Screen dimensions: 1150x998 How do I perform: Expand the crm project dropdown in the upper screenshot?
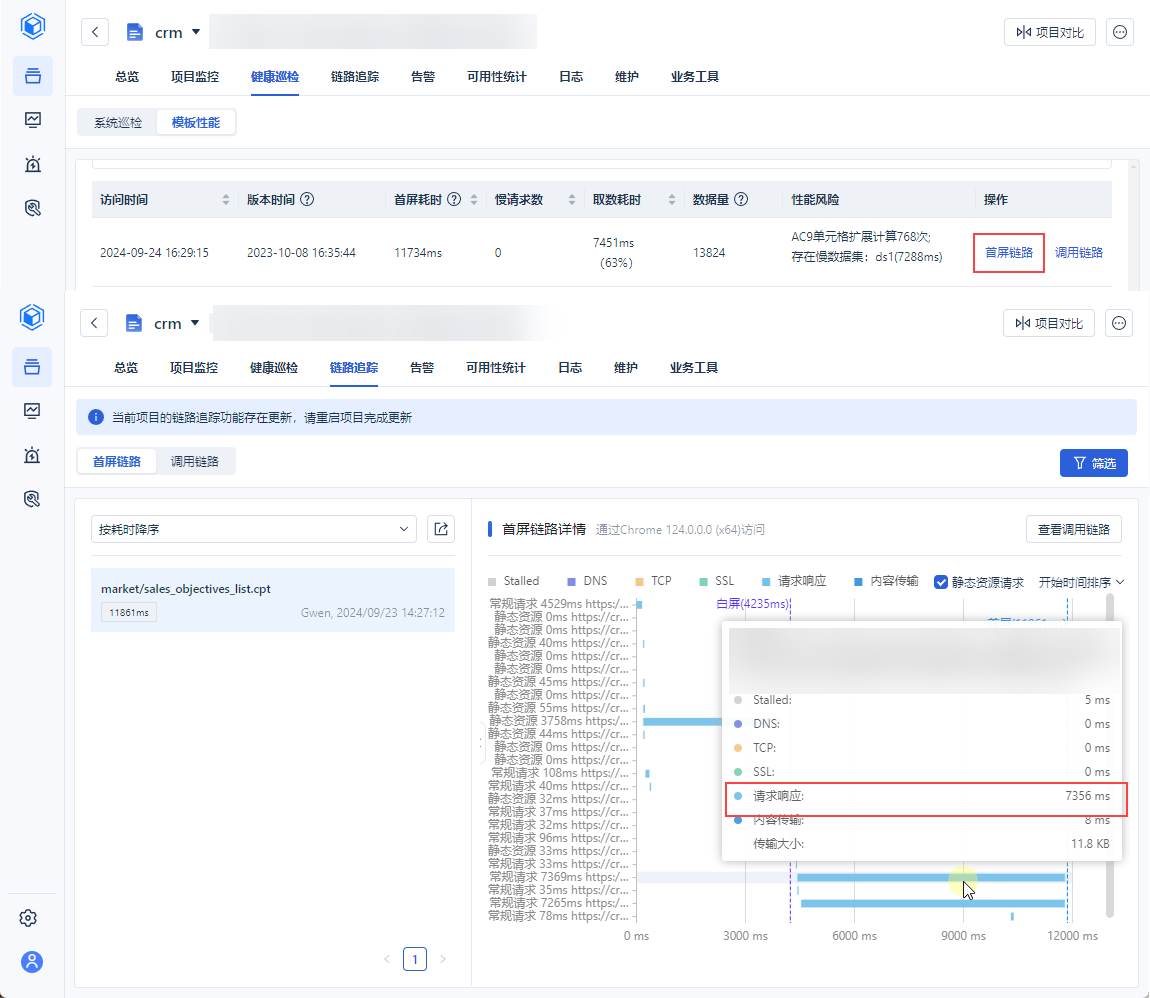(196, 32)
